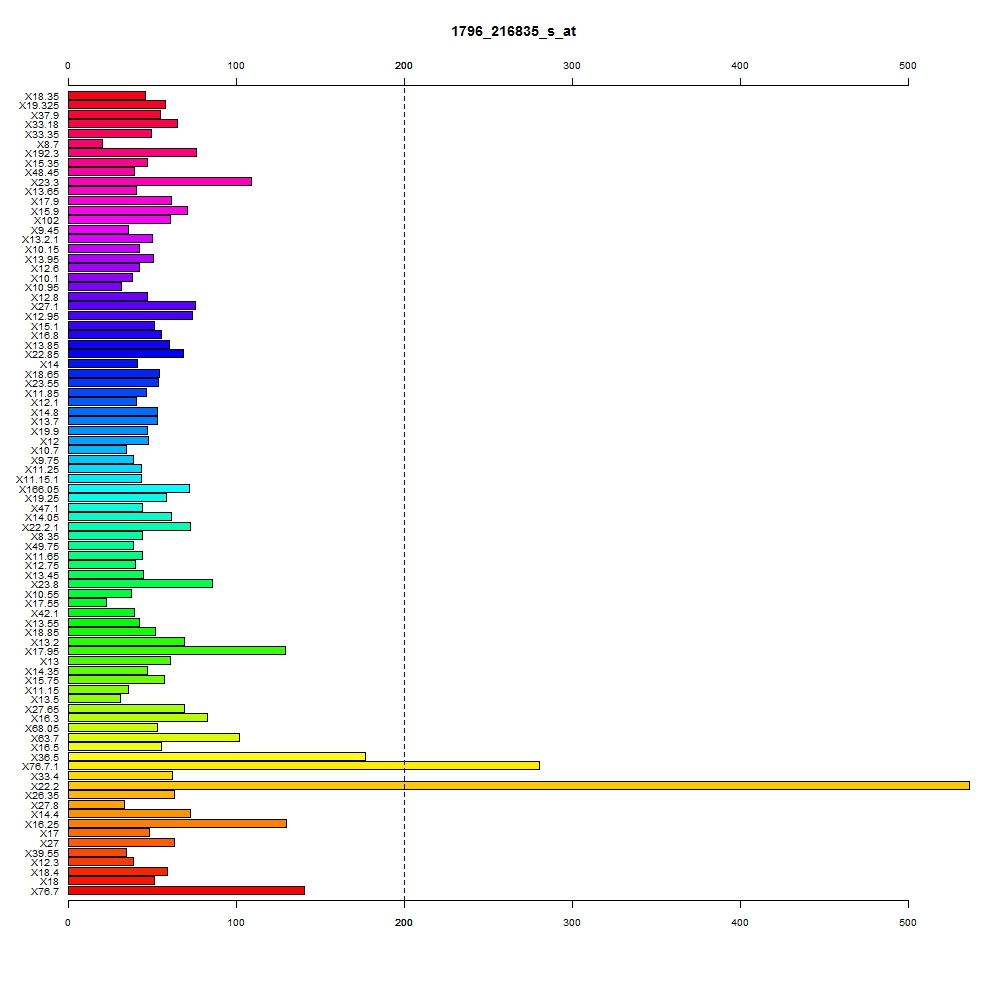The height and width of the screenshot is (1000, 1000).
Task: Click the "X102" row label
Action: [47, 221]
